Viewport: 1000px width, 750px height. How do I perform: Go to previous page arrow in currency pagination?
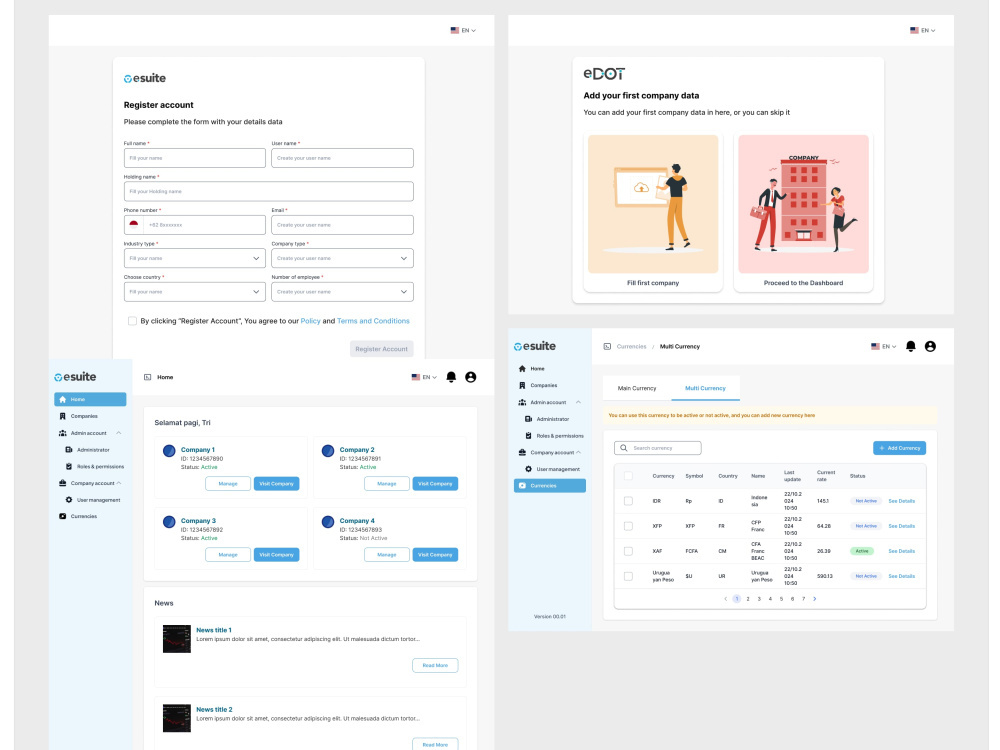point(725,599)
